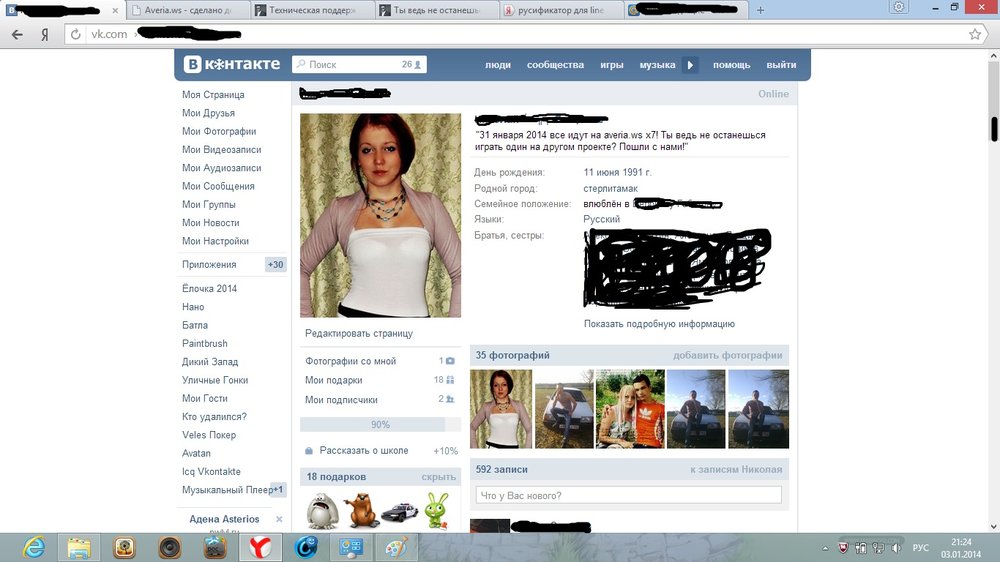Click the police car gift icon

click(x=398, y=510)
